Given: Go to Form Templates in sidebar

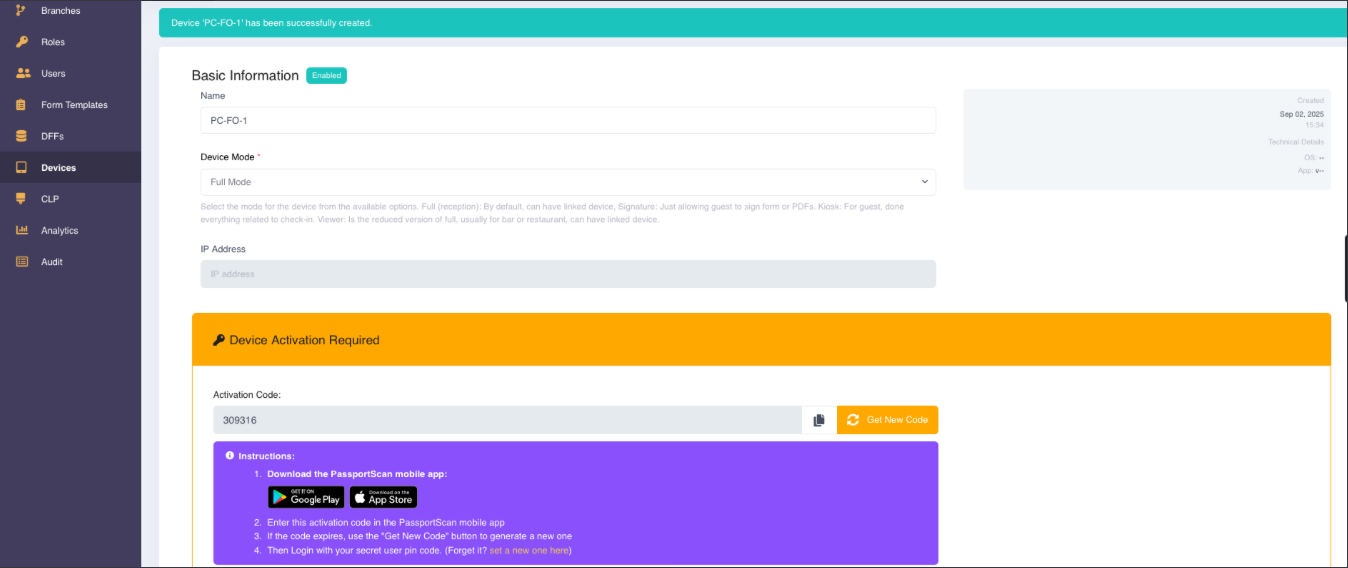Looking at the screenshot, I should point(74,105).
